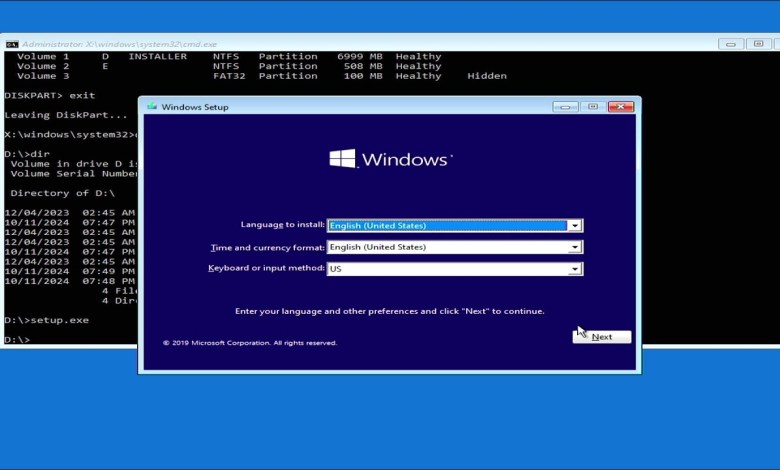
Task: Click the Microsoft Corporation copyright text
Action: pyautogui.click(x=250, y=343)
